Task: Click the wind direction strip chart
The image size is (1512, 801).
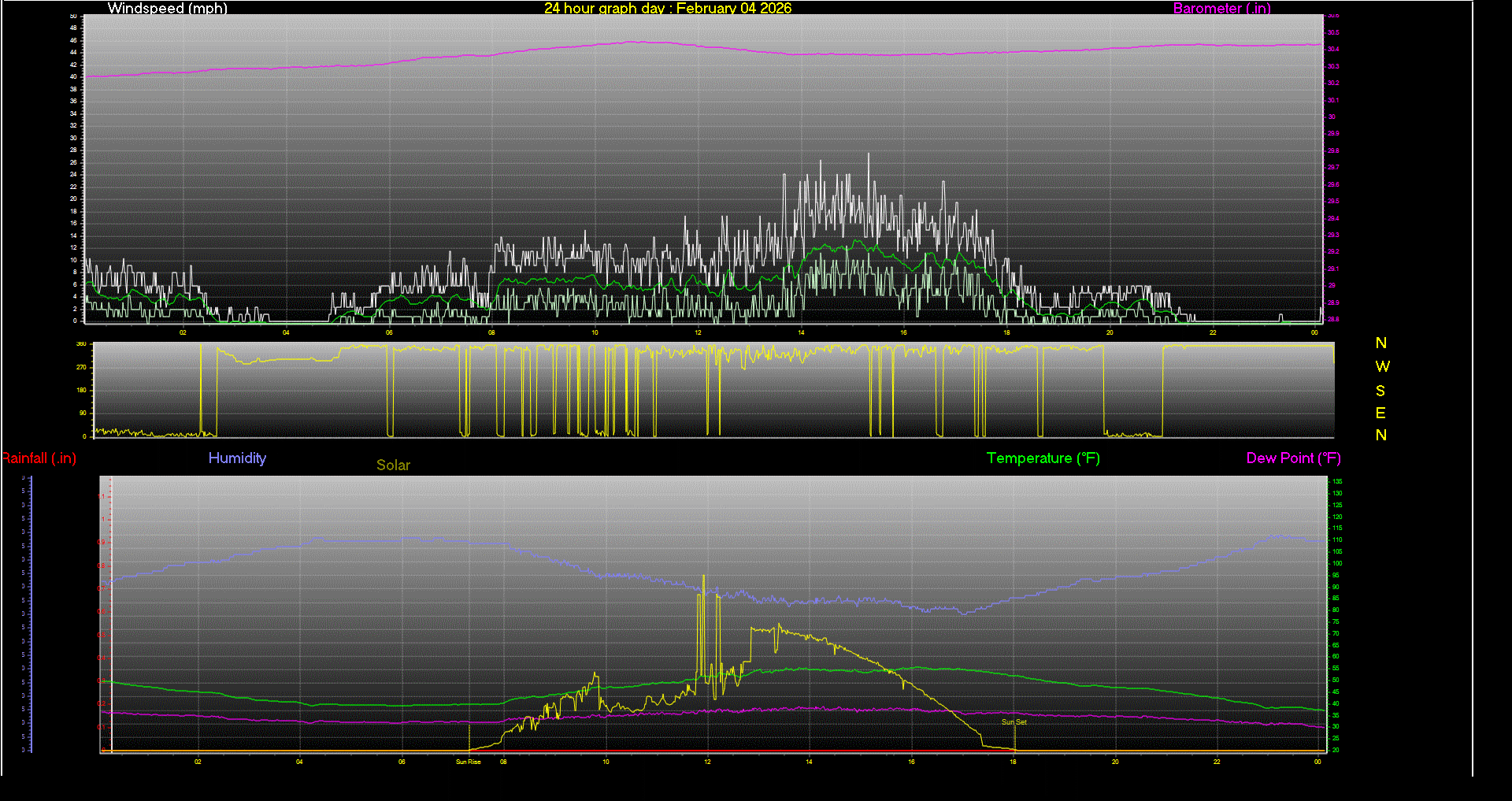Action: [x=709, y=390]
